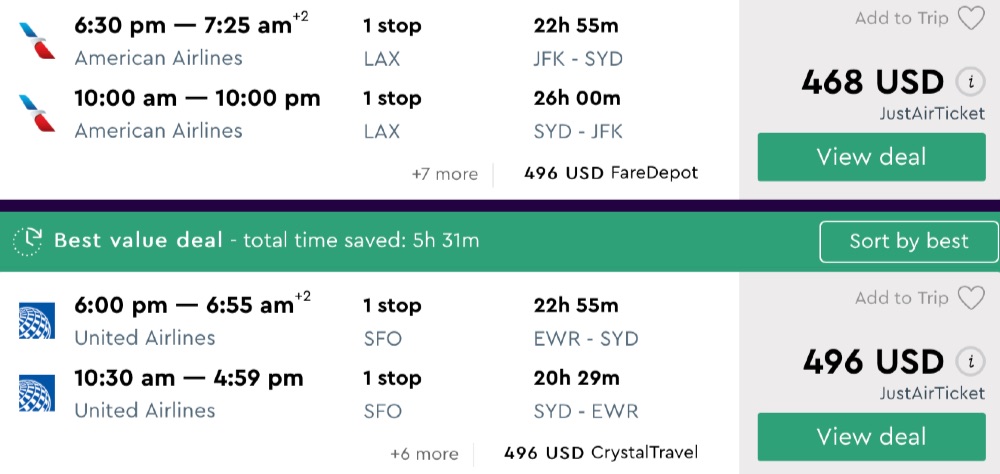Open price info icon beside 468 USD

(968, 82)
